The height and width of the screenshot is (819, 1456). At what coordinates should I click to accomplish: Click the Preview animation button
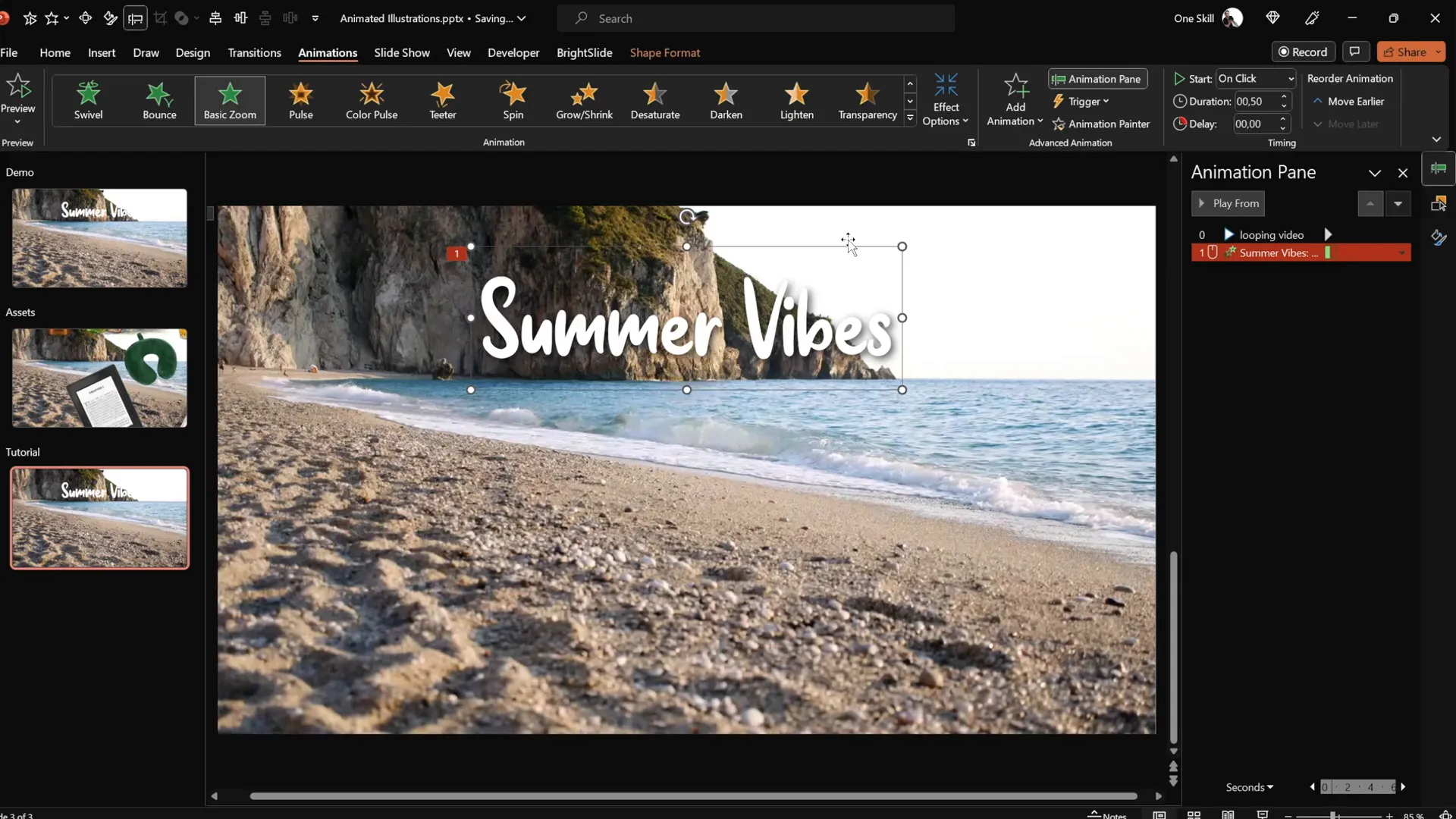18,99
